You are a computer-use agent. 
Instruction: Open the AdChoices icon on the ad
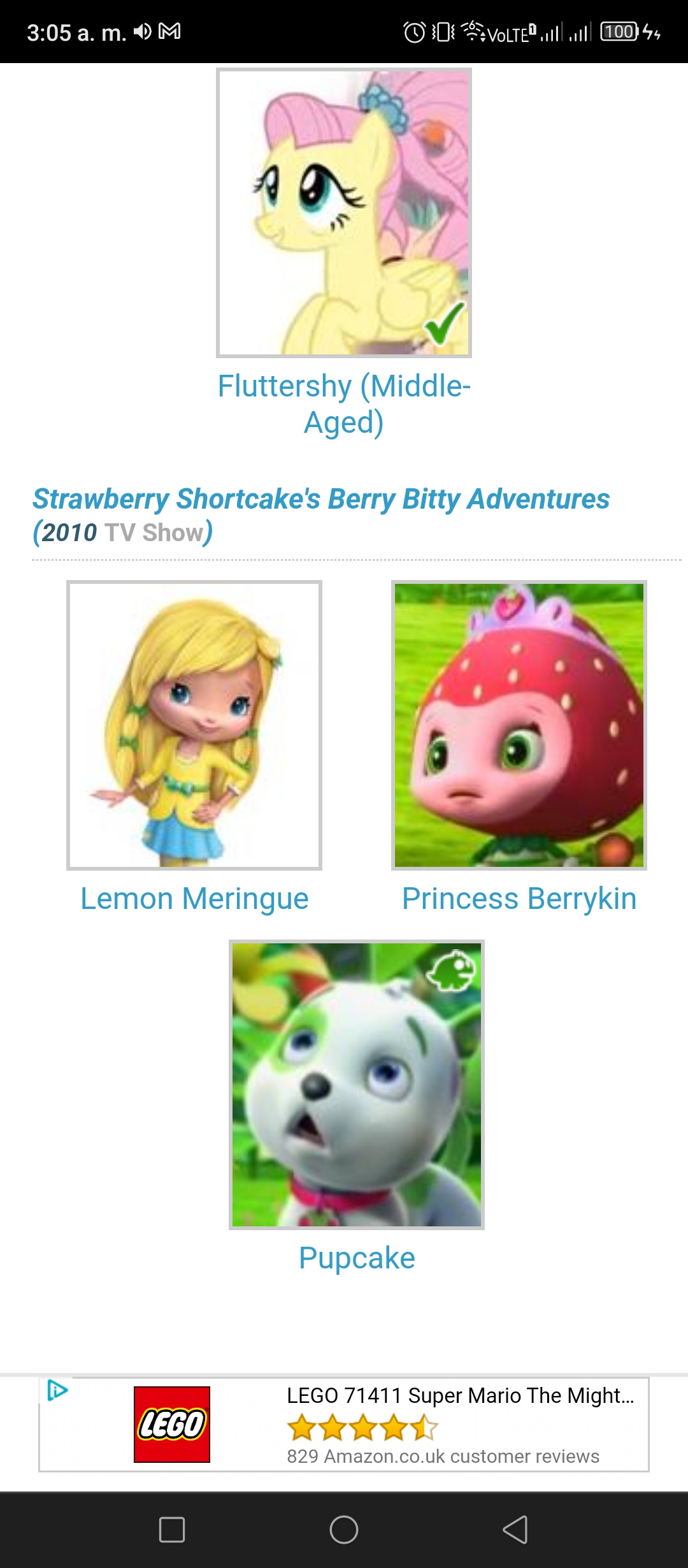click(57, 1390)
